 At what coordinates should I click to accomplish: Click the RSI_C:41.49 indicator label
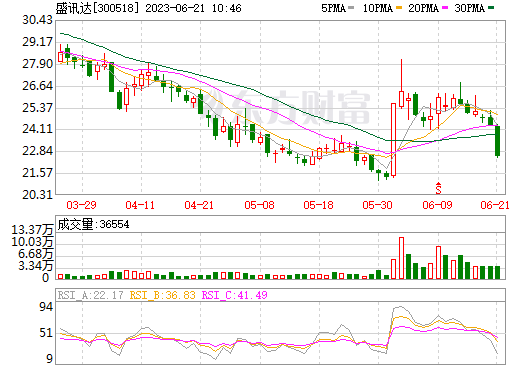(x=235, y=295)
